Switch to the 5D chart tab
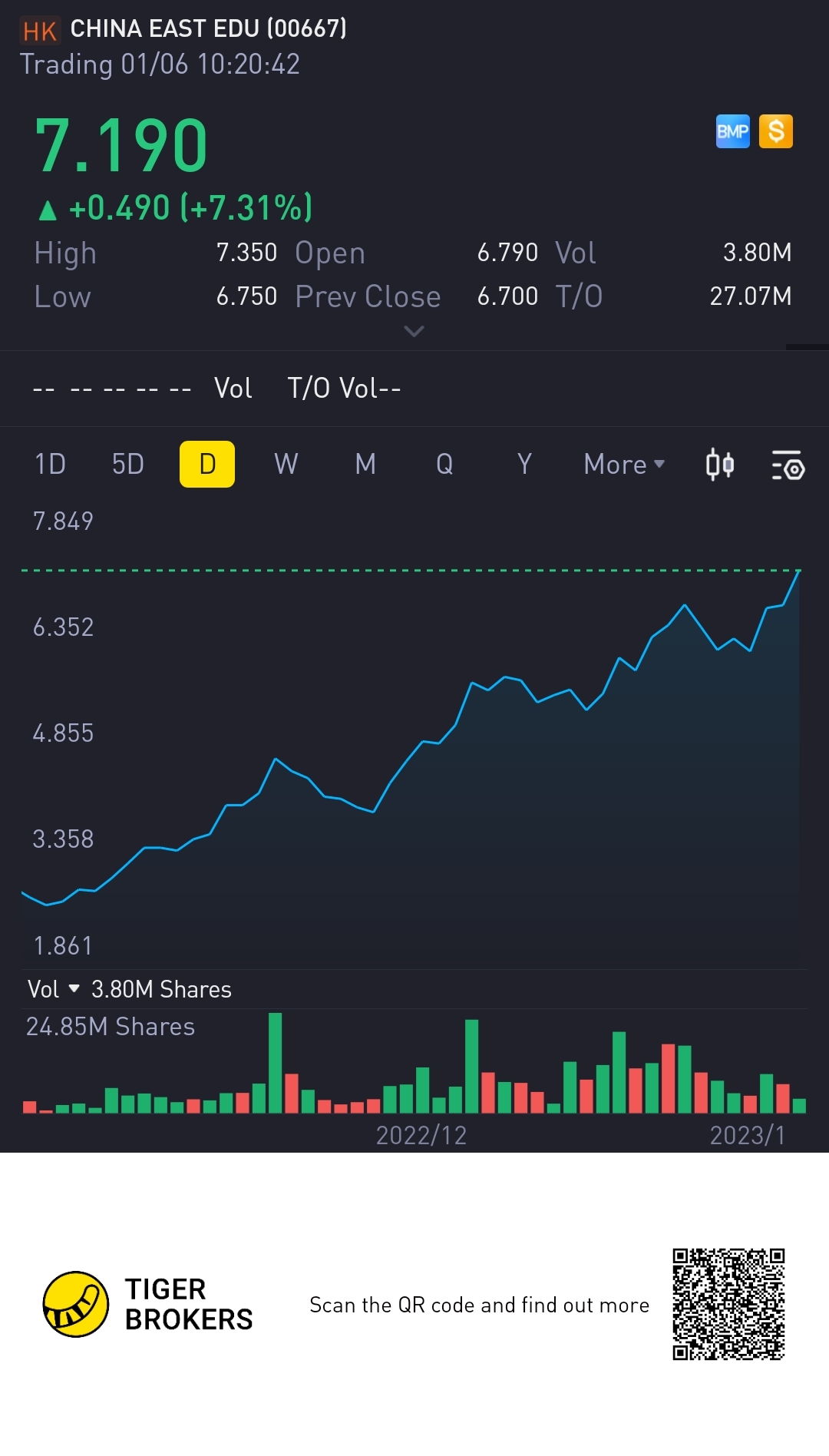Viewport: 829px width, 1456px height. point(127,465)
